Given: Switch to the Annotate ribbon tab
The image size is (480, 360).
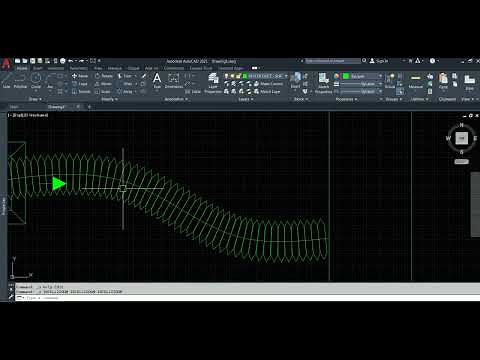Looking at the screenshot, I should (56, 68).
